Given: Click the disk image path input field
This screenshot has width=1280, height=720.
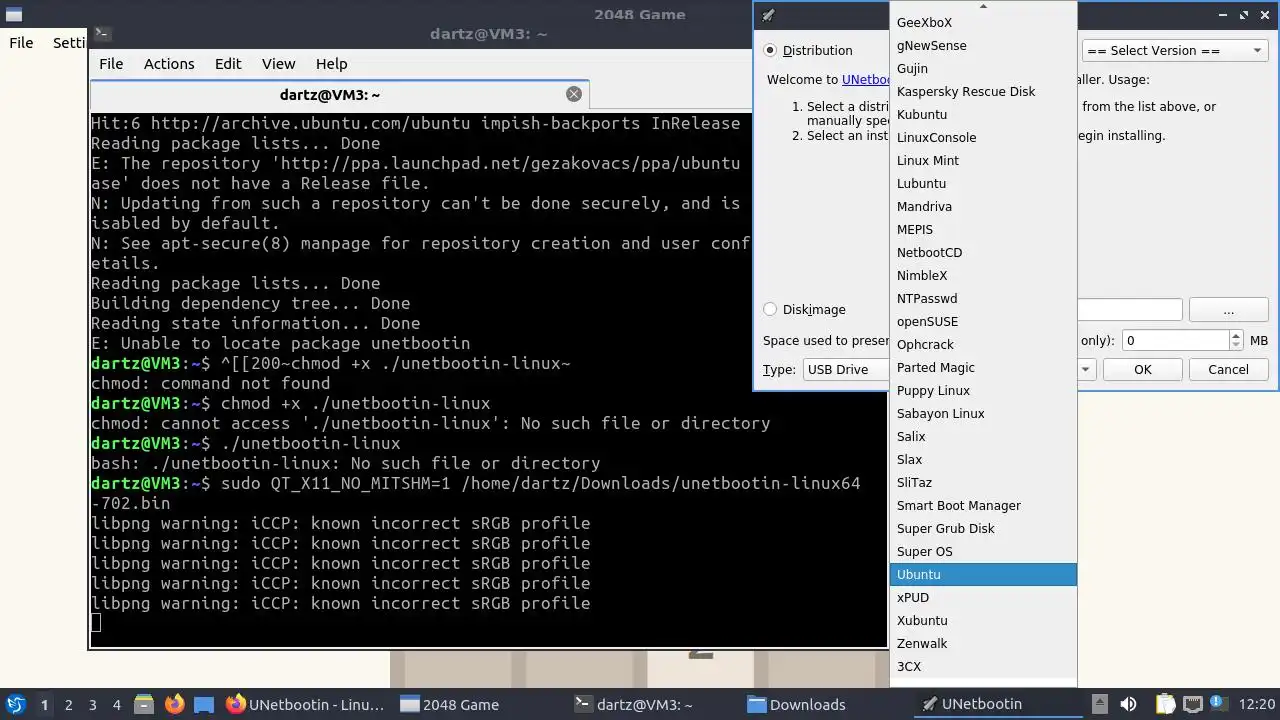Looking at the screenshot, I should coord(1130,310).
